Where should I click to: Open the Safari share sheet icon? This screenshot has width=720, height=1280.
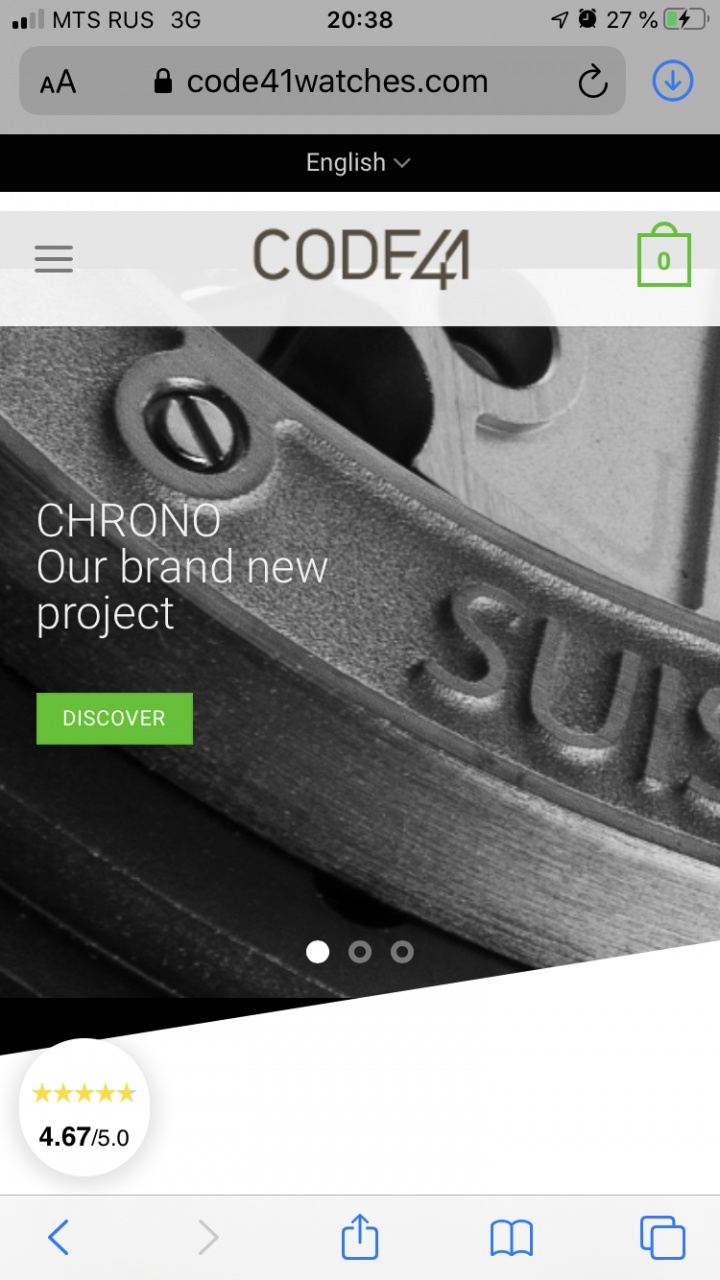pos(360,1237)
